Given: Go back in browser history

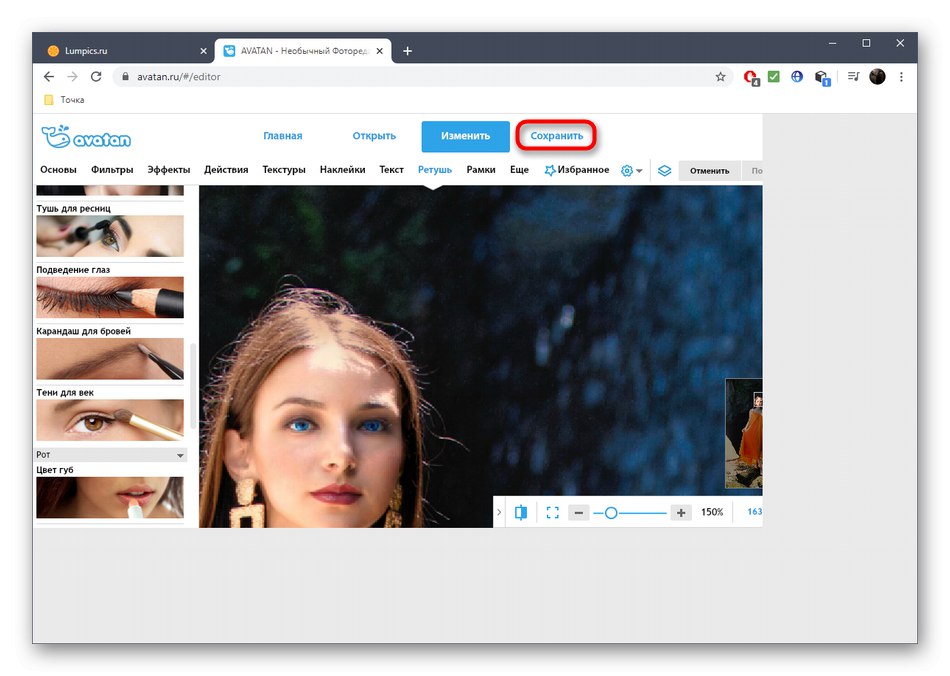Looking at the screenshot, I should point(49,77).
